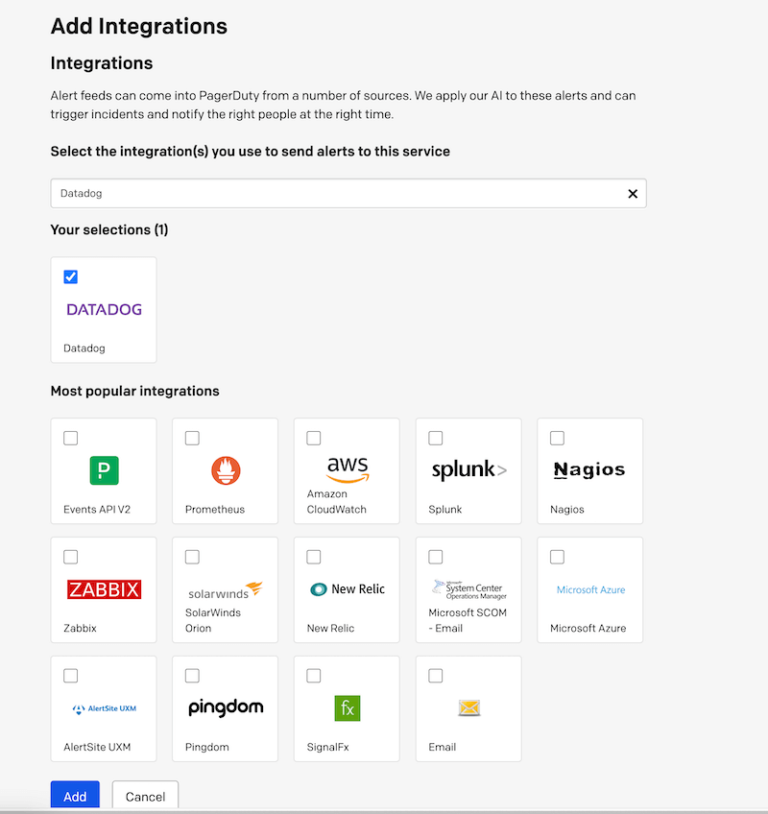
Task: Click the Splunk logo
Action: [467, 466]
